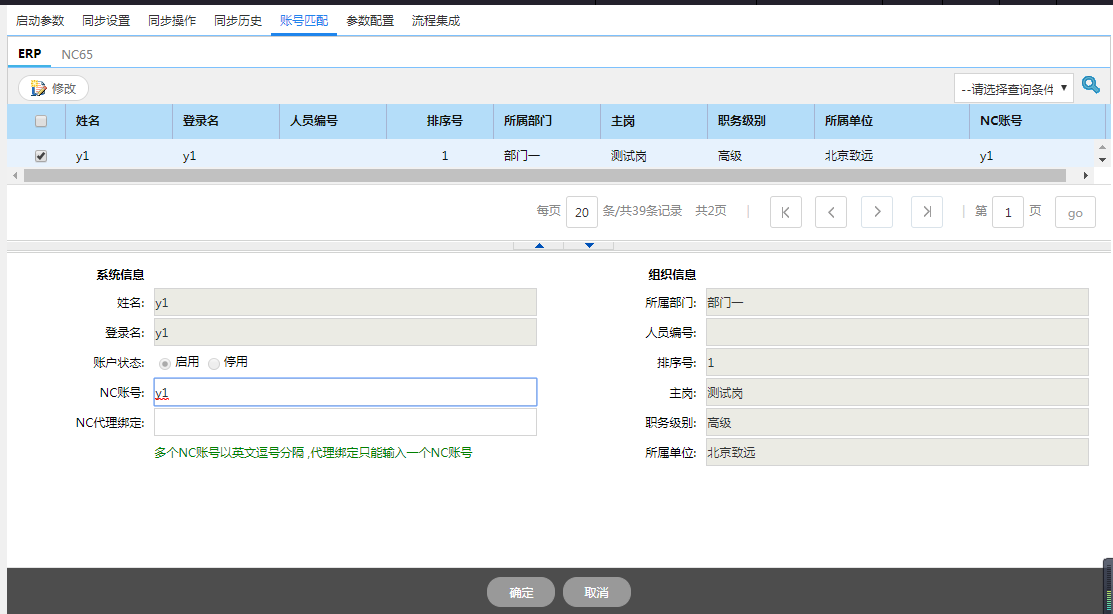The height and width of the screenshot is (614, 1113).
Task: Toggle the select-all checkbox in table header
Action: [41, 121]
